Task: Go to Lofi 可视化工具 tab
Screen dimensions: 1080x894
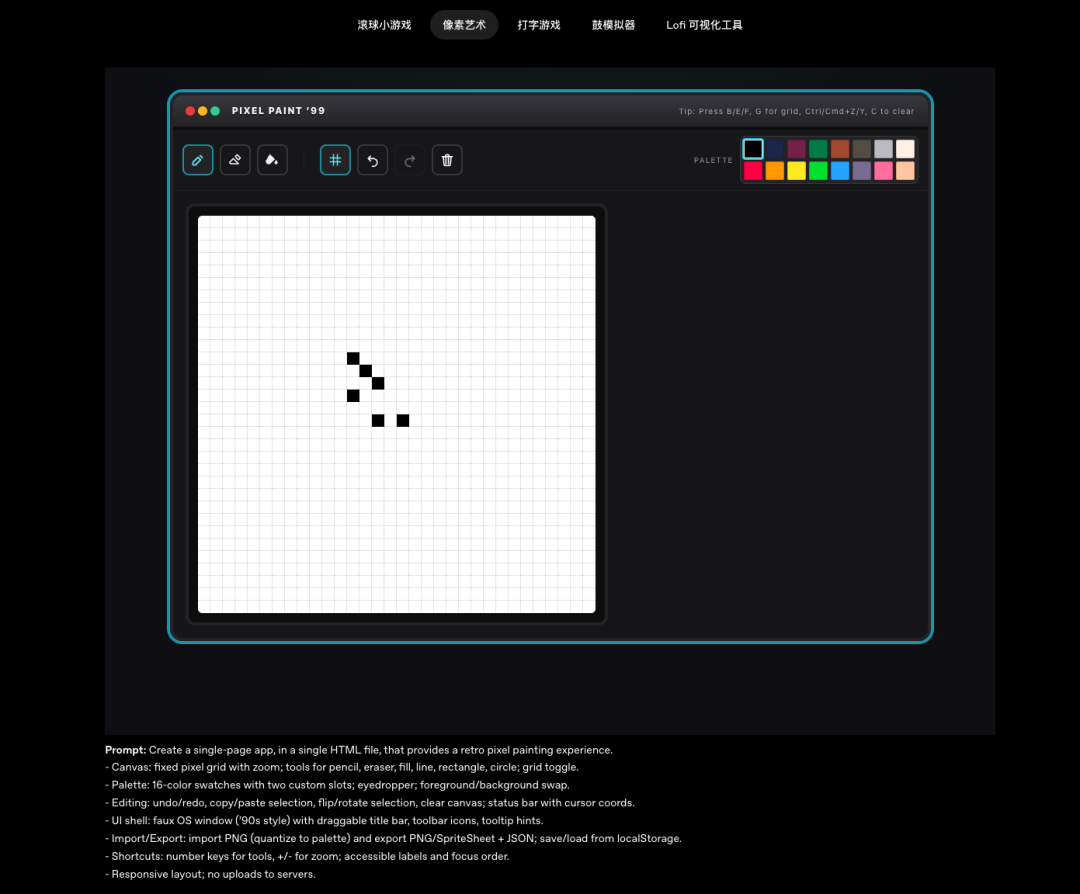Action: pos(704,25)
